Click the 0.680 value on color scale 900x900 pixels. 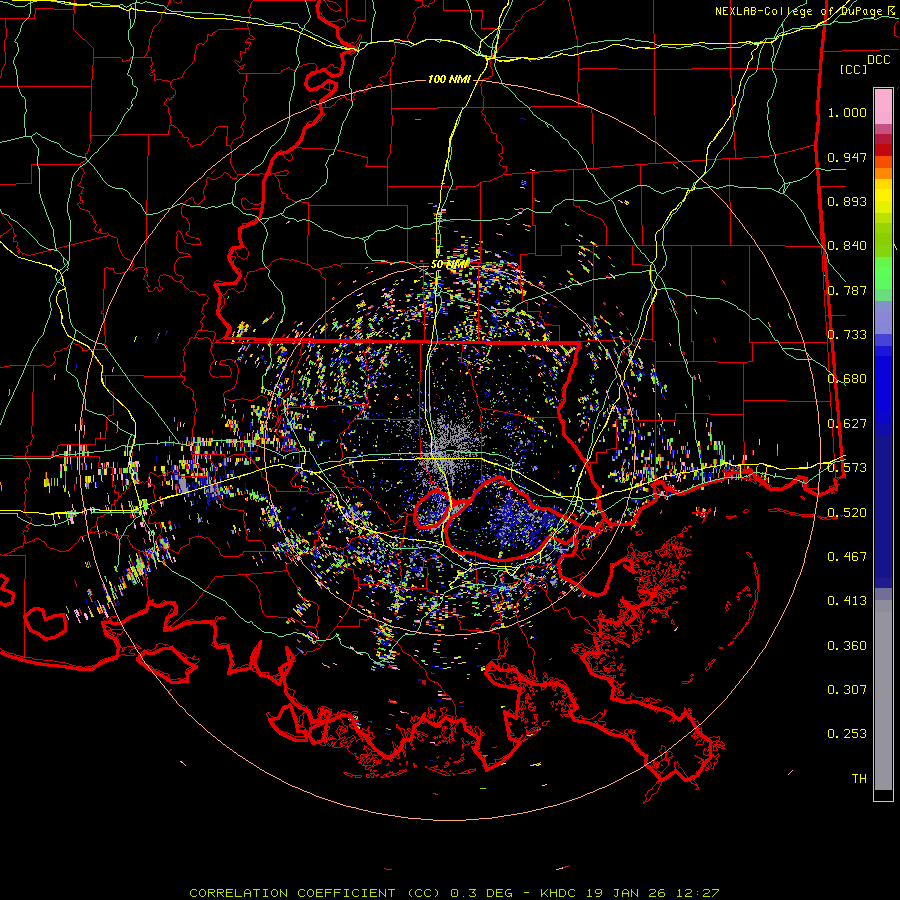coord(847,379)
